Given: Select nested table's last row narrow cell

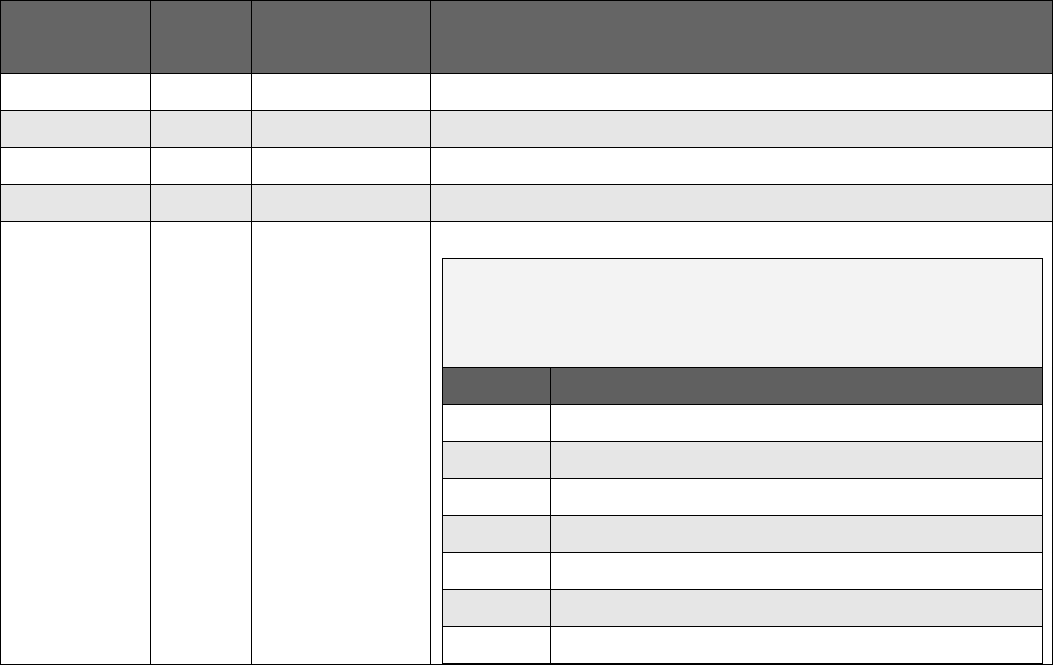Looking at the screenshot, I should (496, 644).
